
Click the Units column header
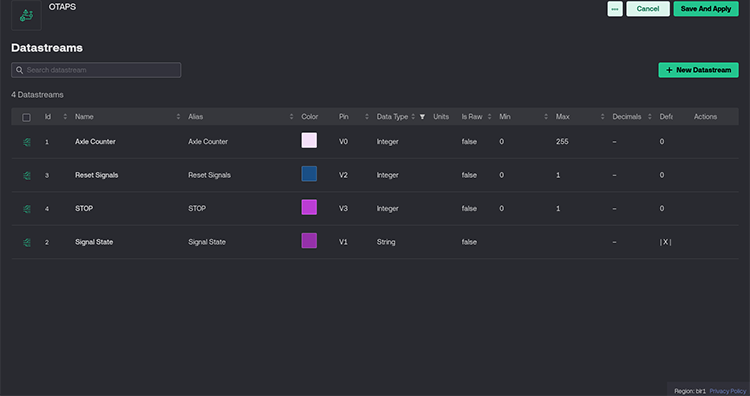click(x=441, y=117)
